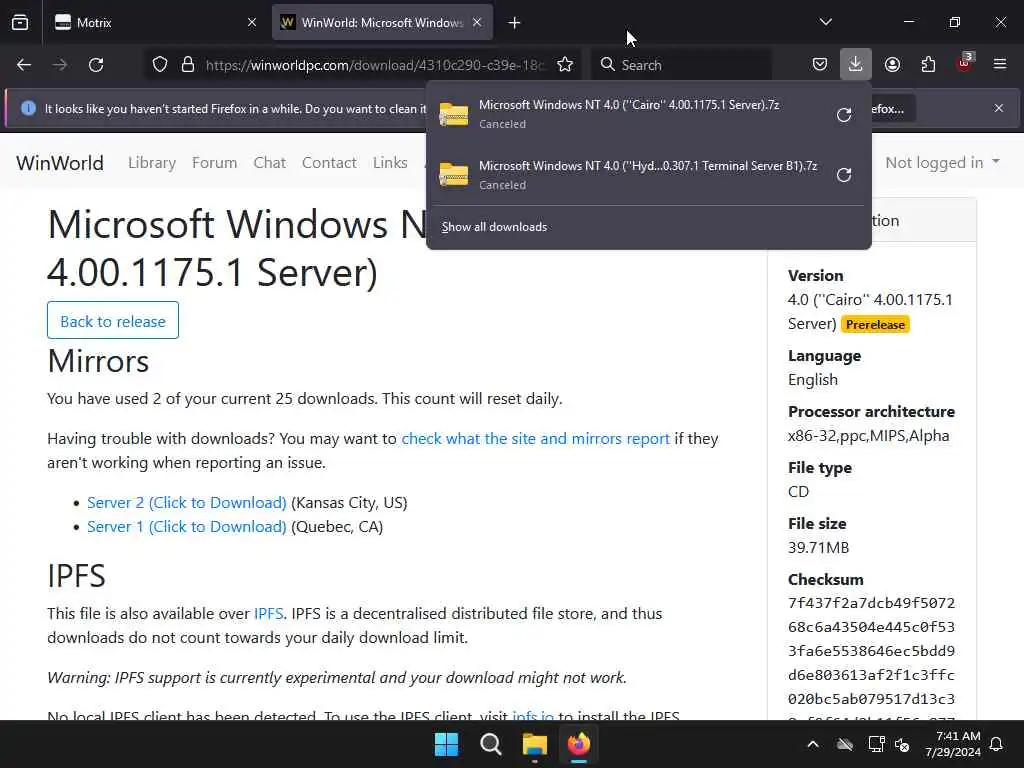Click the Firefox taskbar icon

point(579,744)
